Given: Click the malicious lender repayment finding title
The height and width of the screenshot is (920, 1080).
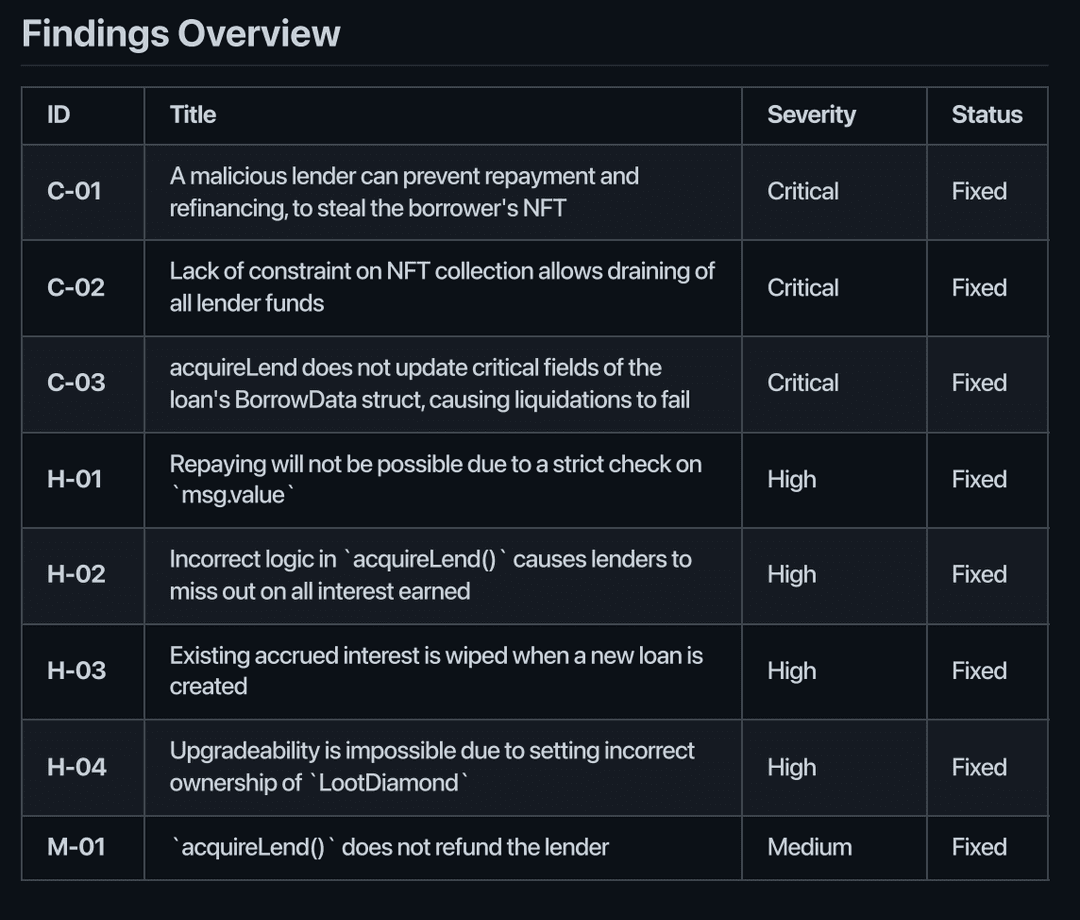Looking at the screenshot, I should click(404, 192).
